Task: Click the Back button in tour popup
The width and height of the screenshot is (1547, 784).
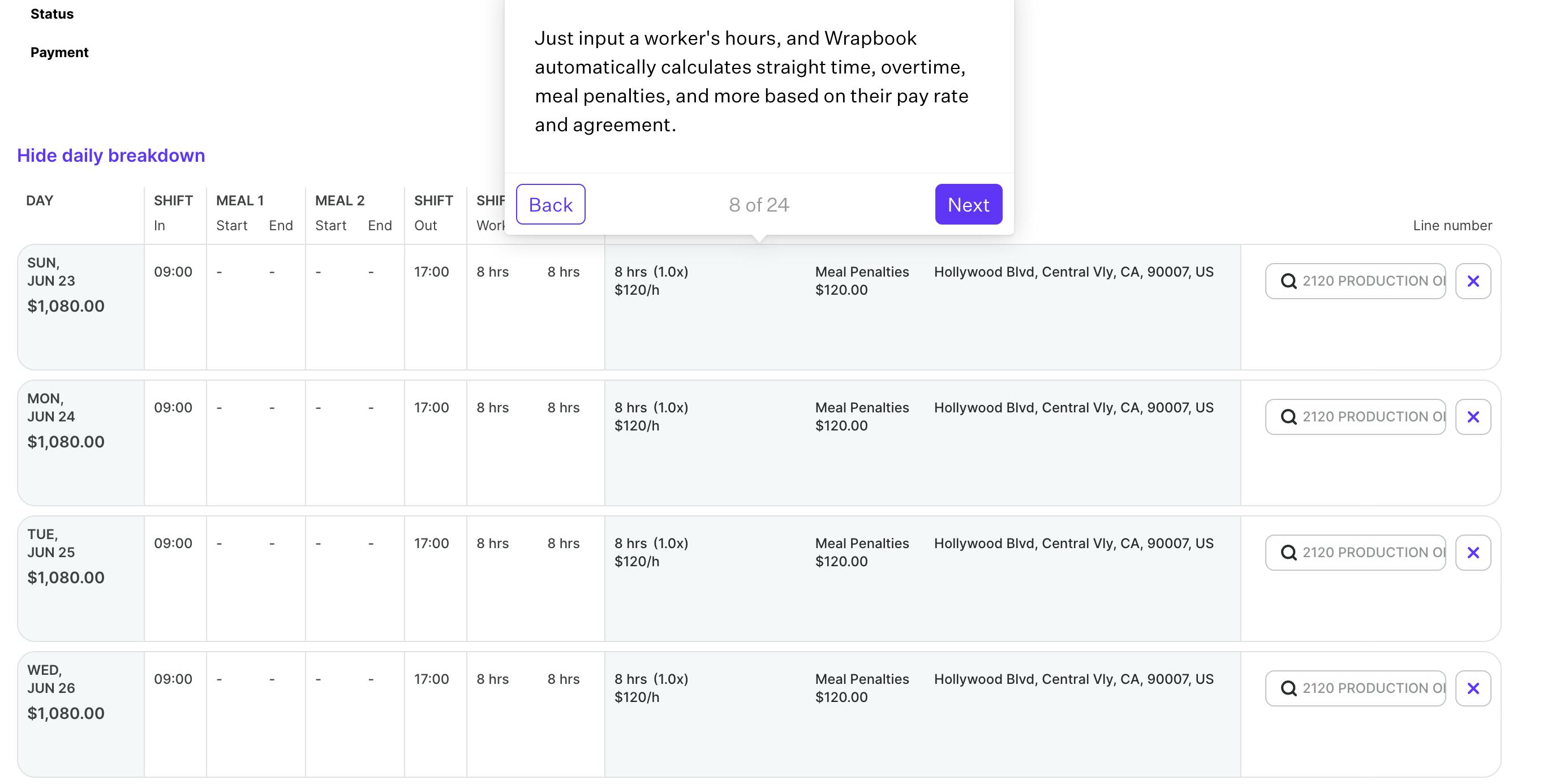Action: click(550, 204)
